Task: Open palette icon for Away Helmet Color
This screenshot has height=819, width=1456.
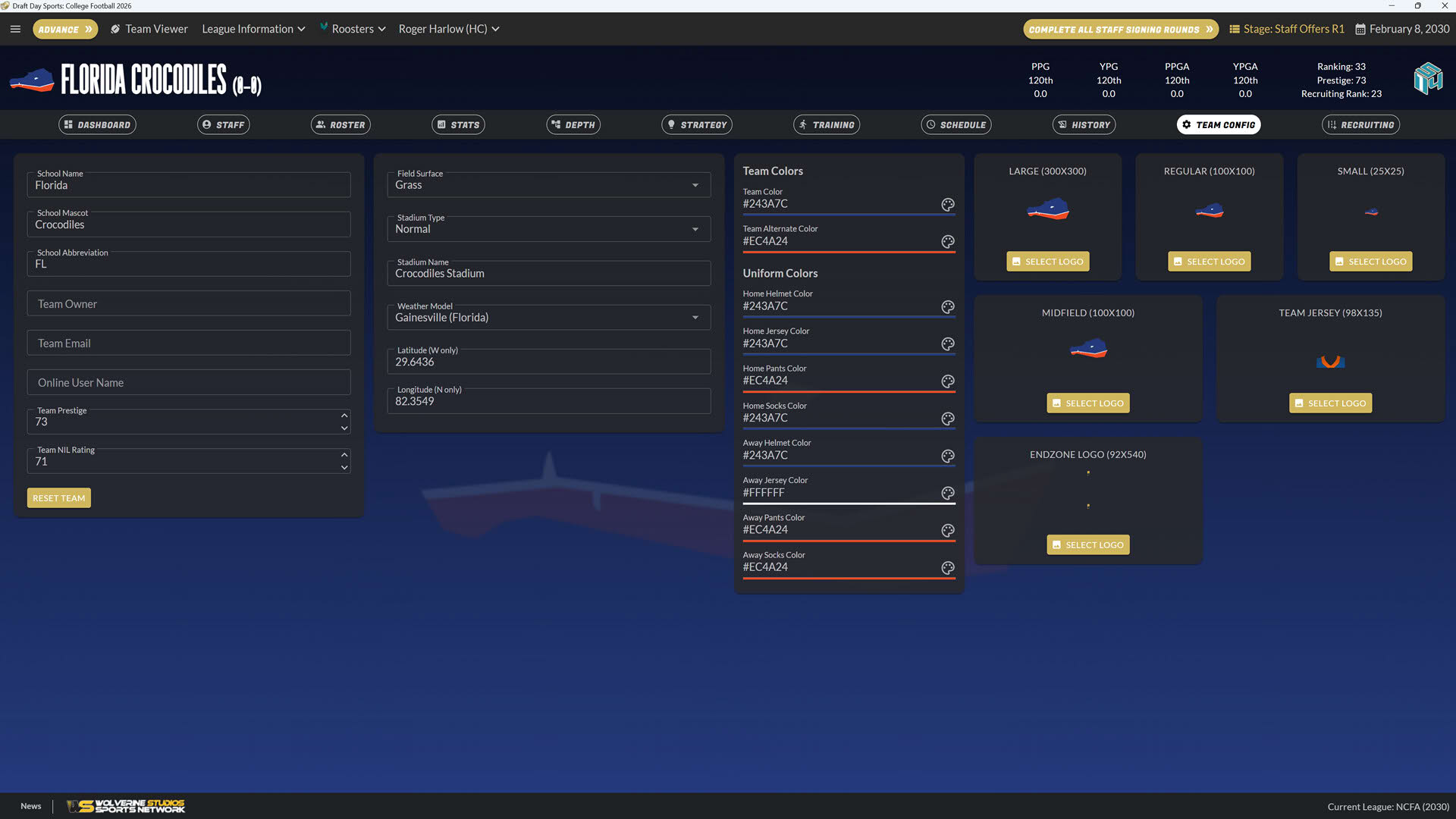Action: click(x=948, y=455)
